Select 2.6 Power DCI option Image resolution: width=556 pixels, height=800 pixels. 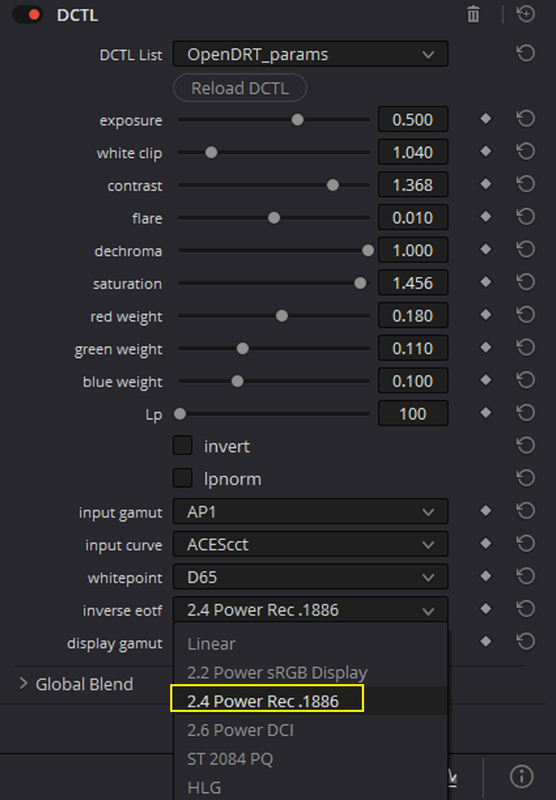(x=310, y=730)
